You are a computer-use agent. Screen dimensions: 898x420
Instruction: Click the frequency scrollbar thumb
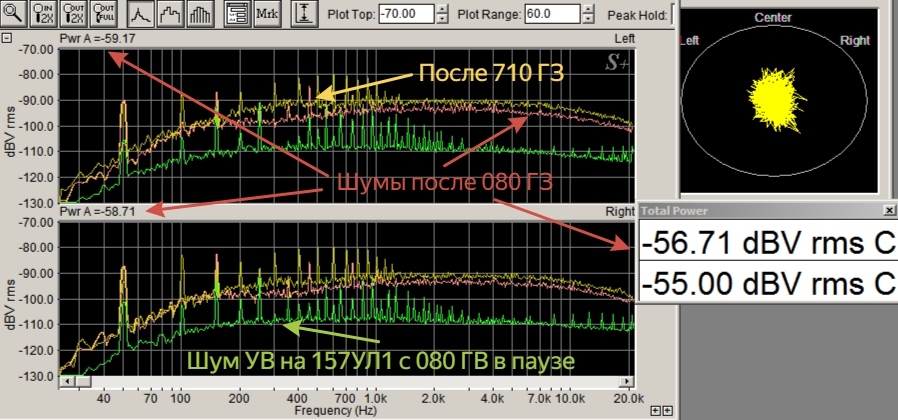pos(83,382)
